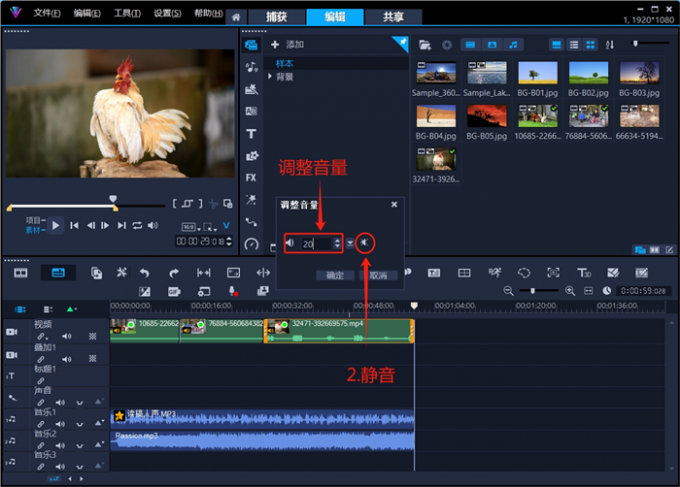Open the Template library panel icon

point(251,89)
